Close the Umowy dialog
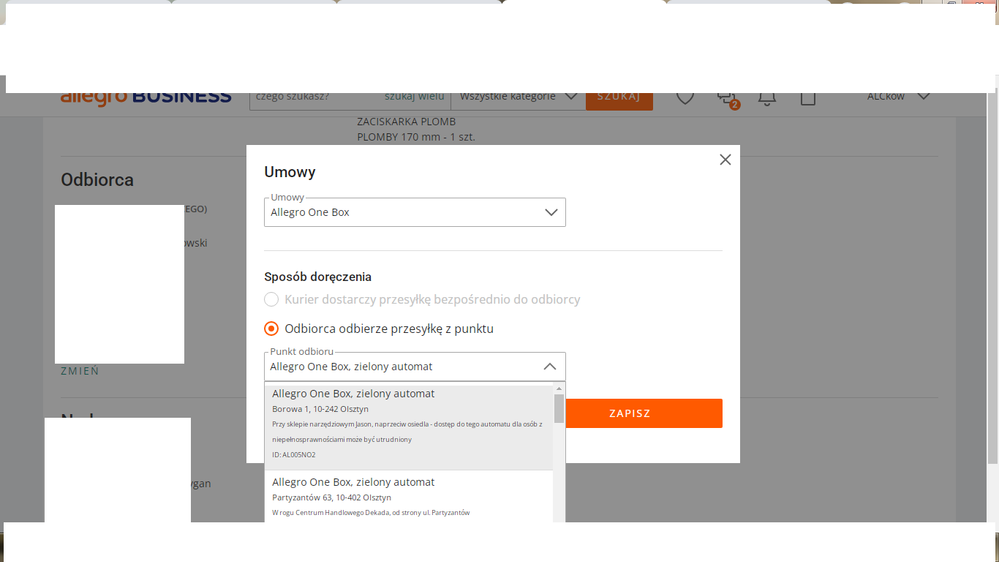 click(x=725, y=160)
